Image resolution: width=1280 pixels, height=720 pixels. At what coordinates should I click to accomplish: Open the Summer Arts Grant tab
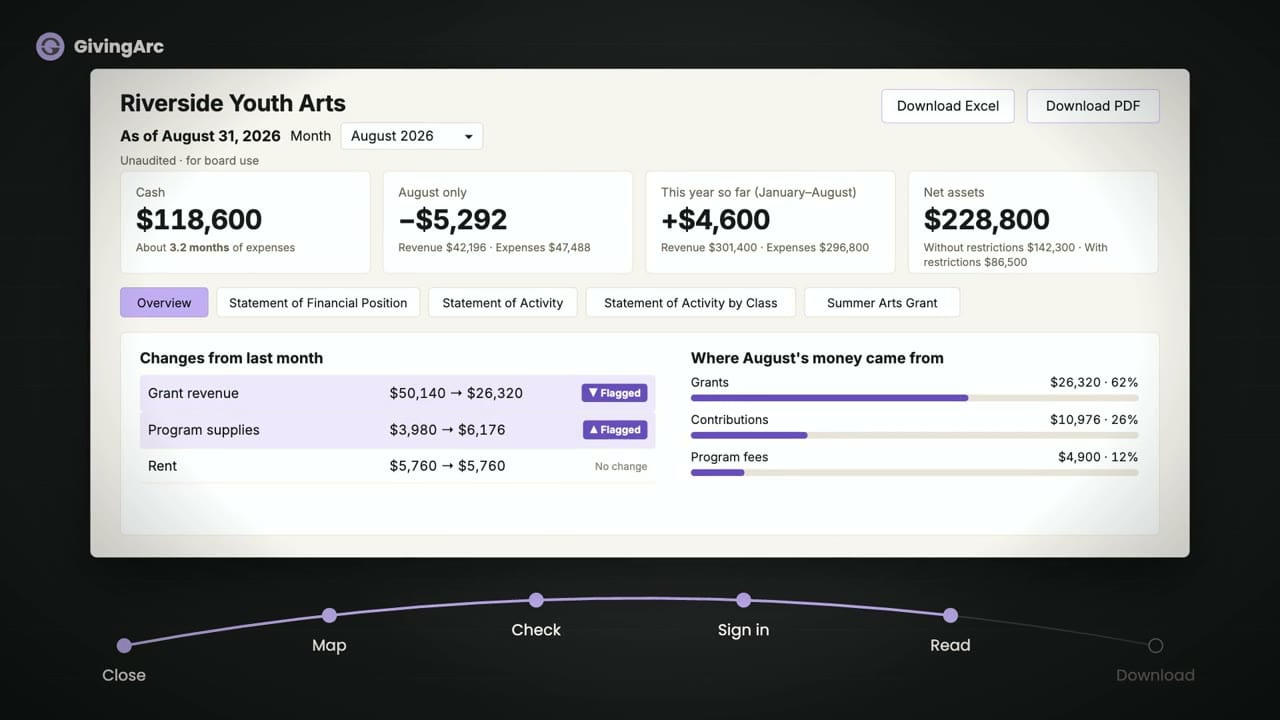pyautogui.click(x=882, y=303)
